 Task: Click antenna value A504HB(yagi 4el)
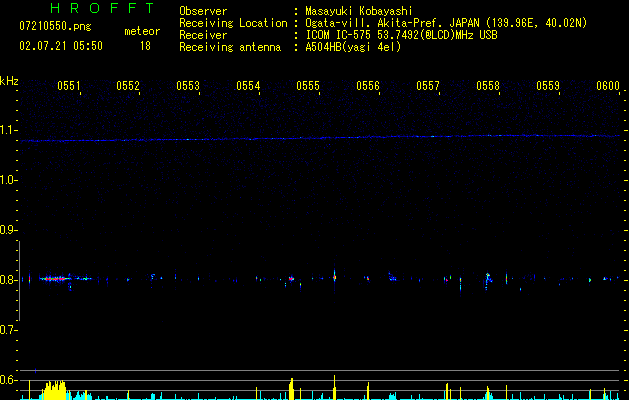click(353, 47)
